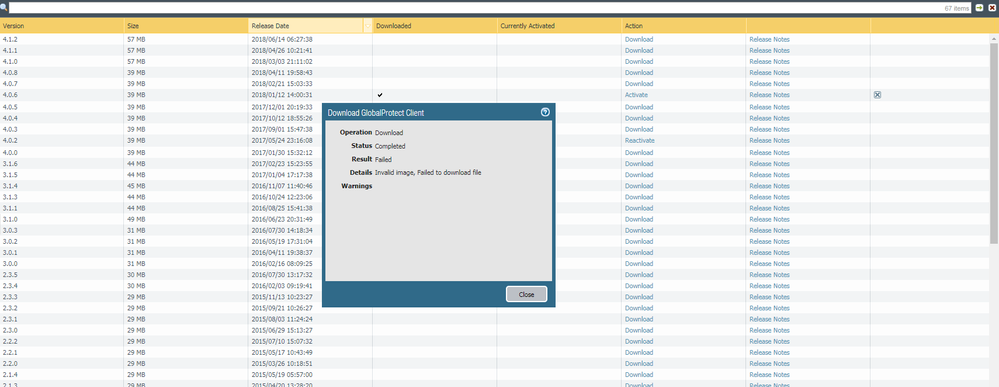Click the date 2016/02/16 08:09:25

tap(282, 263)
